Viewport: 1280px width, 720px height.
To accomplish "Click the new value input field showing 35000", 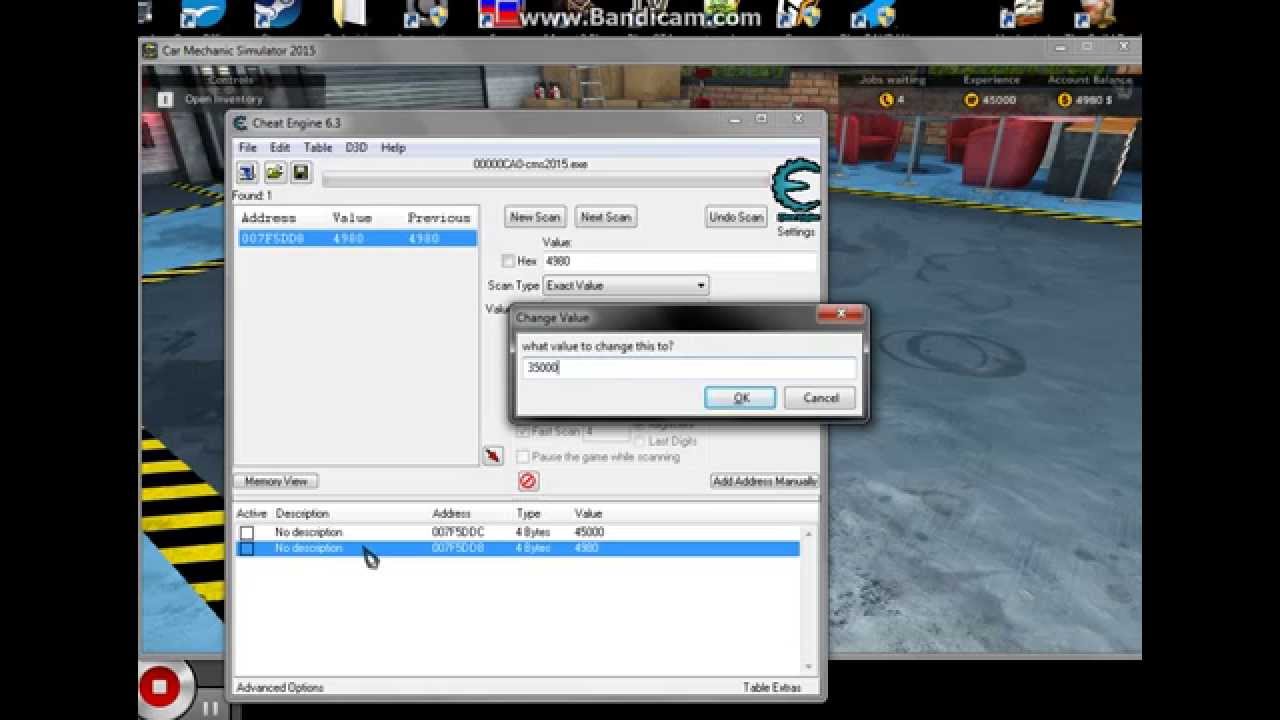I will coord(689,367).
